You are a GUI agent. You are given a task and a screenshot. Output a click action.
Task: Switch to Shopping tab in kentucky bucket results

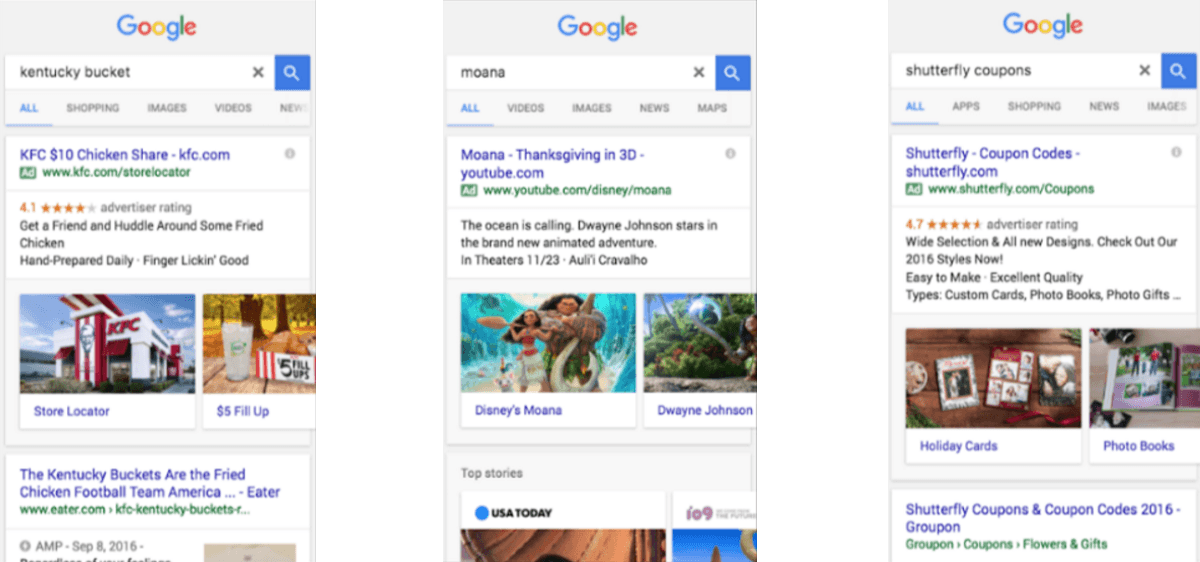pos(93,108)
